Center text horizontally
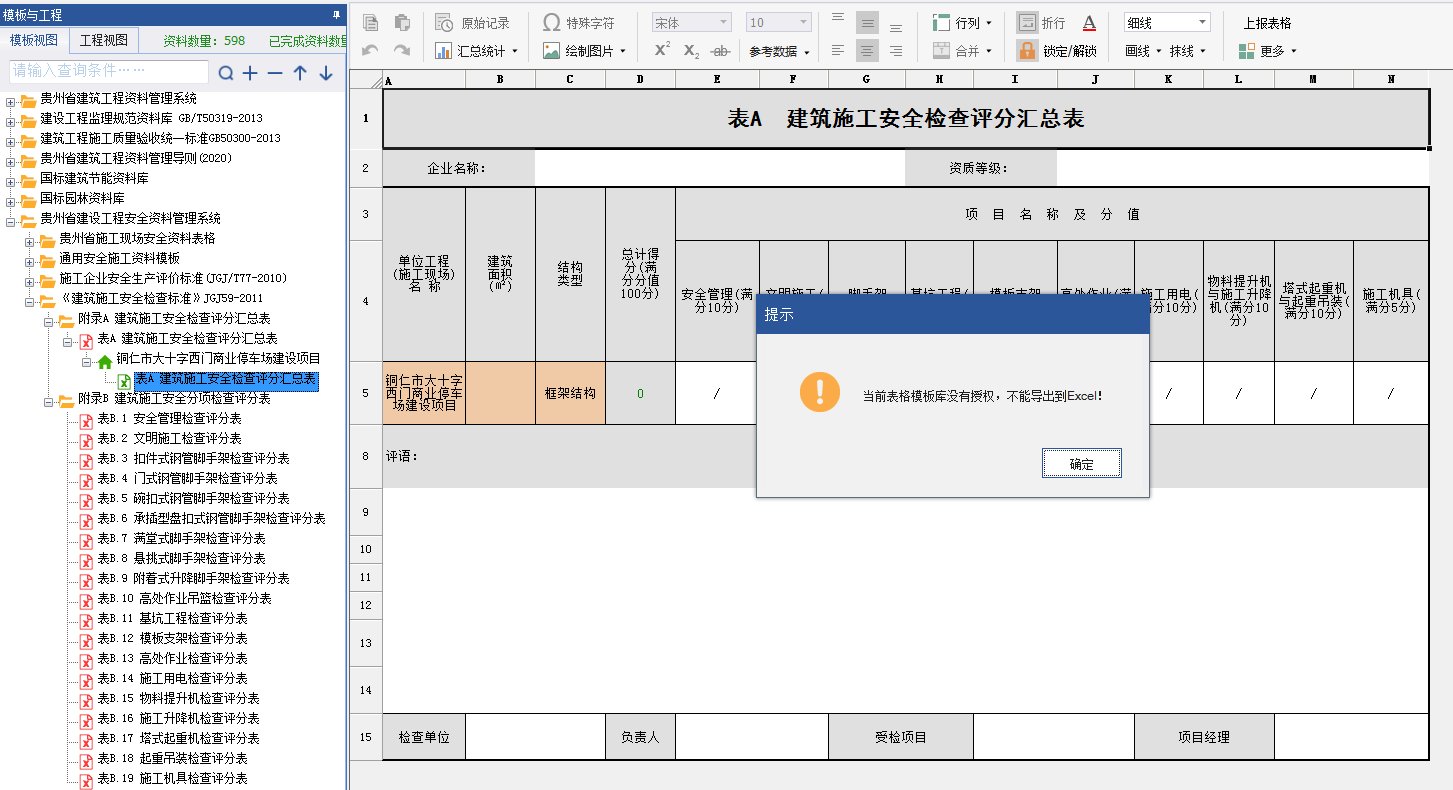The image size is (1453, 790). click(x=867, y=50)
